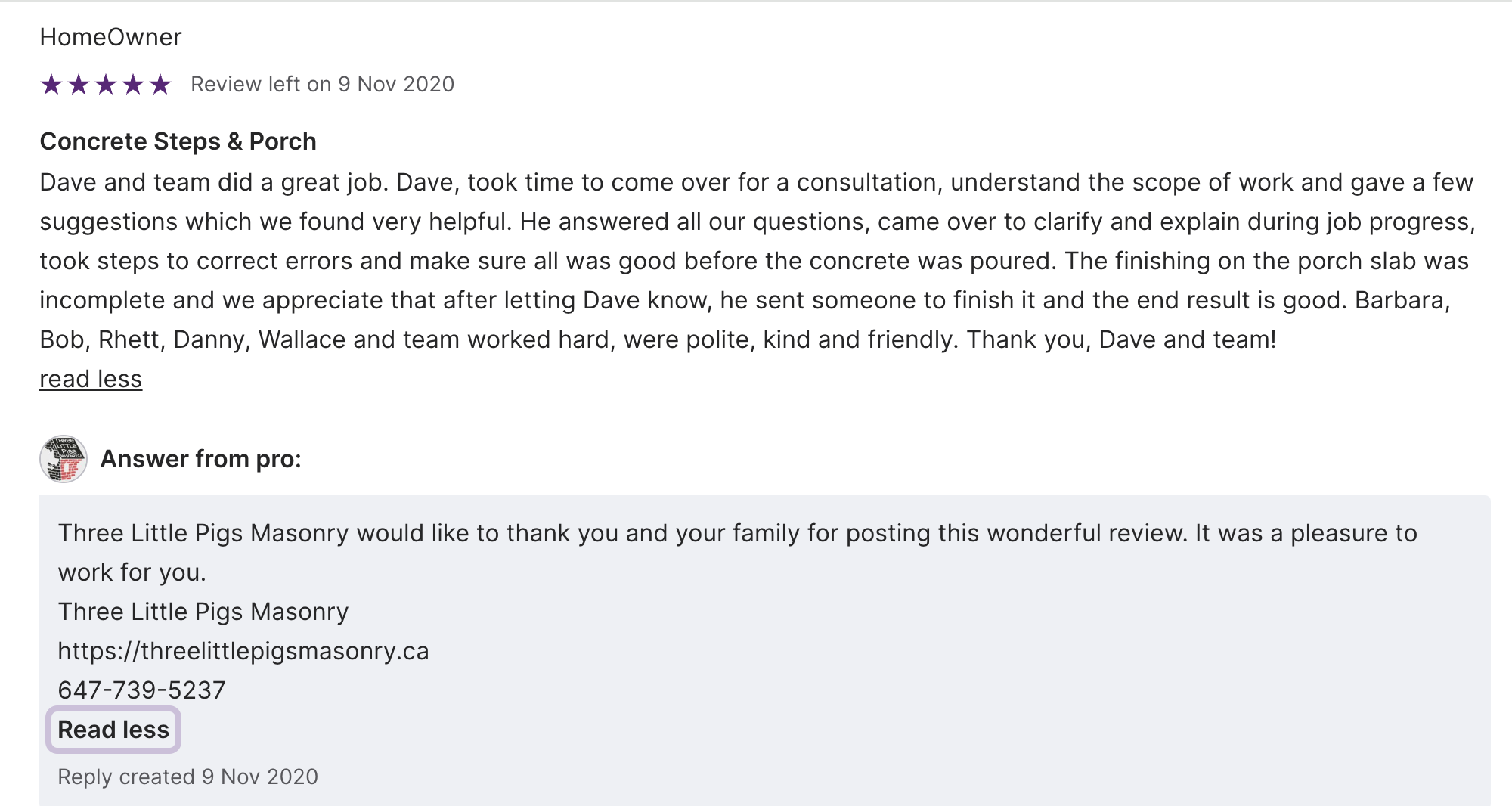The width and height of the screenshot is (1512, 806).
Task: Click the threelittlepigsmasonry.ca URL text
Action: click(243, 651)
